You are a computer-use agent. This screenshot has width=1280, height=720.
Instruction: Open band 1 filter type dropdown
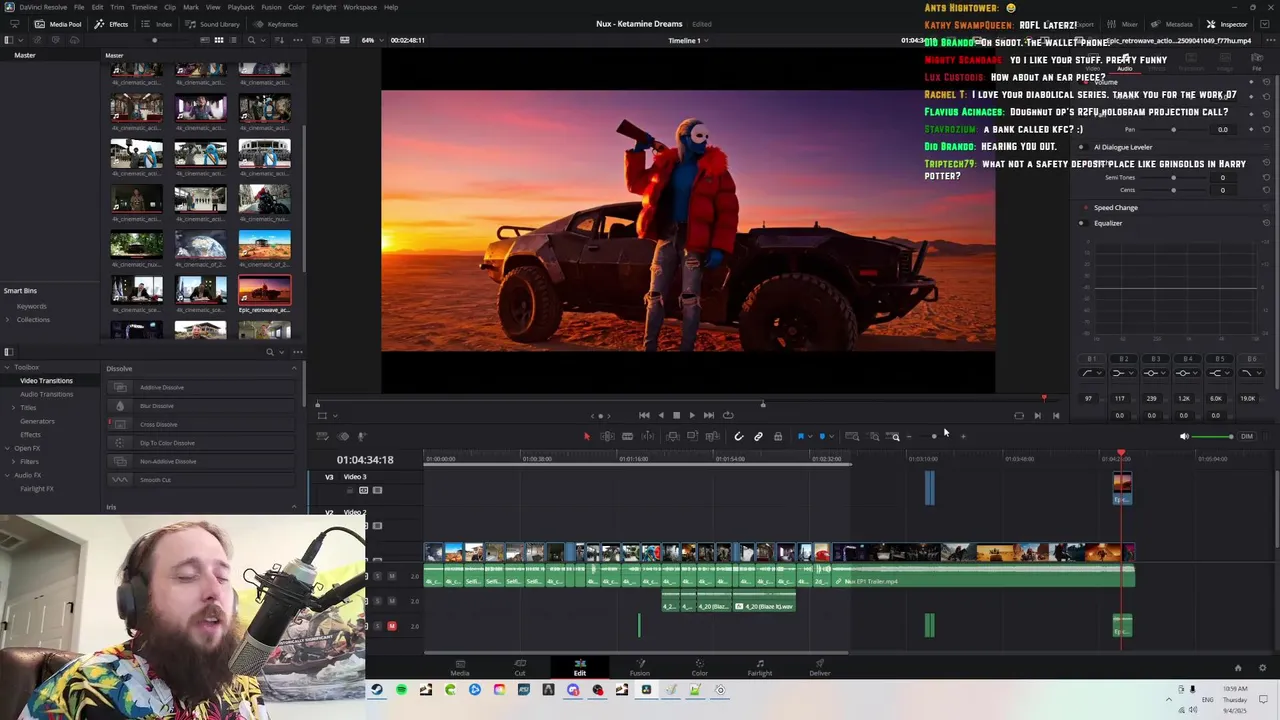pyautogui.click(x=1092, y=373)
